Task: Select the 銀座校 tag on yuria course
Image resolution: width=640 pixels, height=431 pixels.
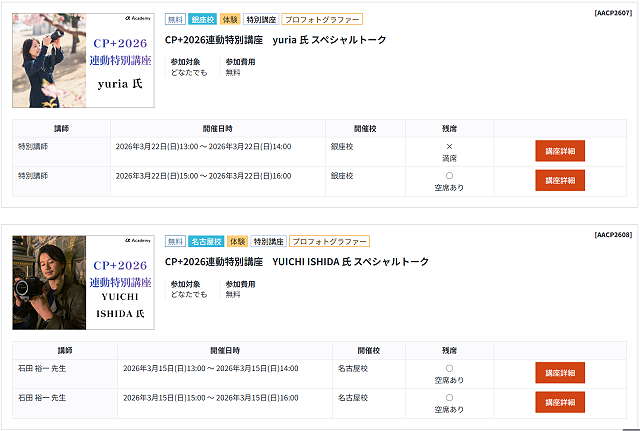Action: click(x=203, y=19)
